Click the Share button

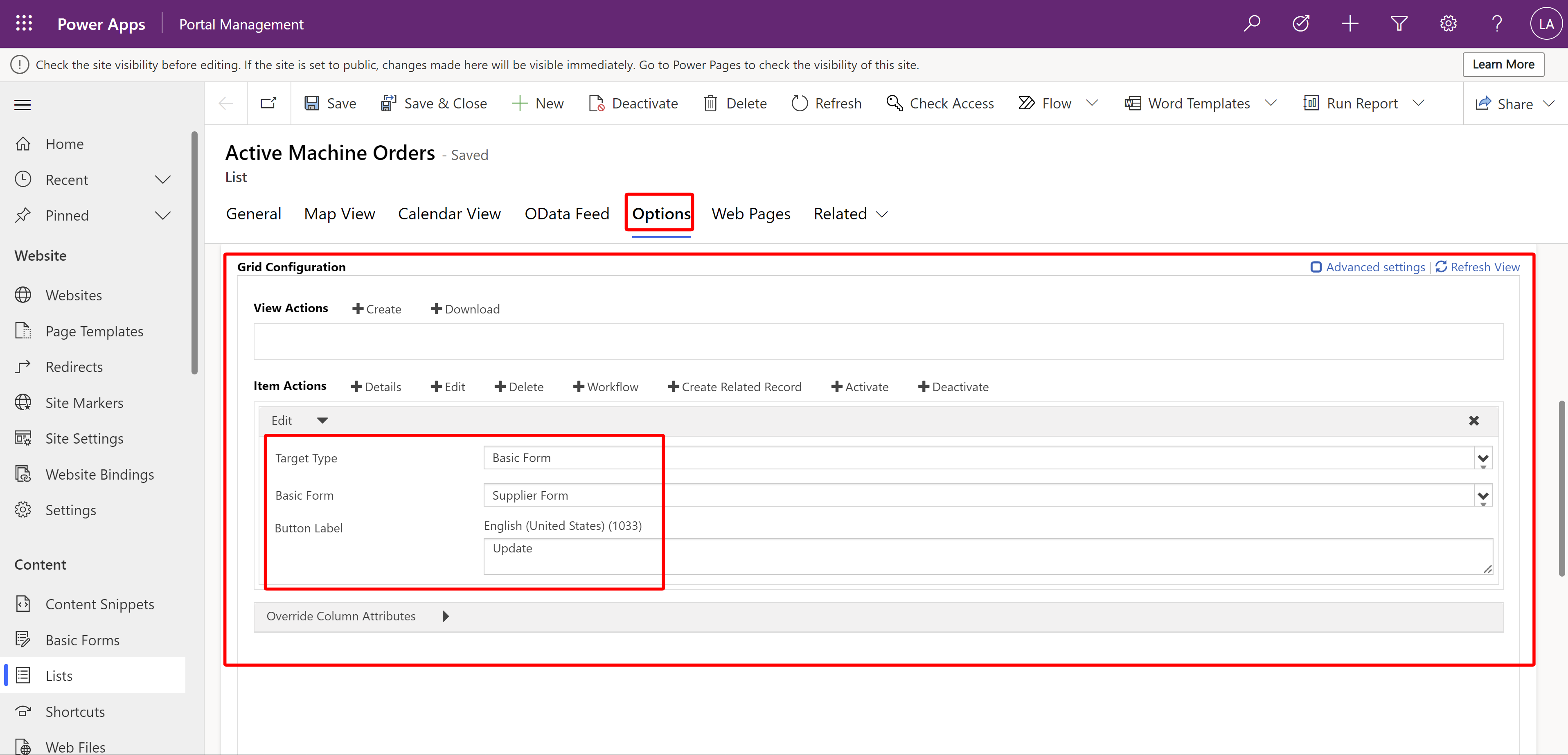click(x=1503, y=104)
